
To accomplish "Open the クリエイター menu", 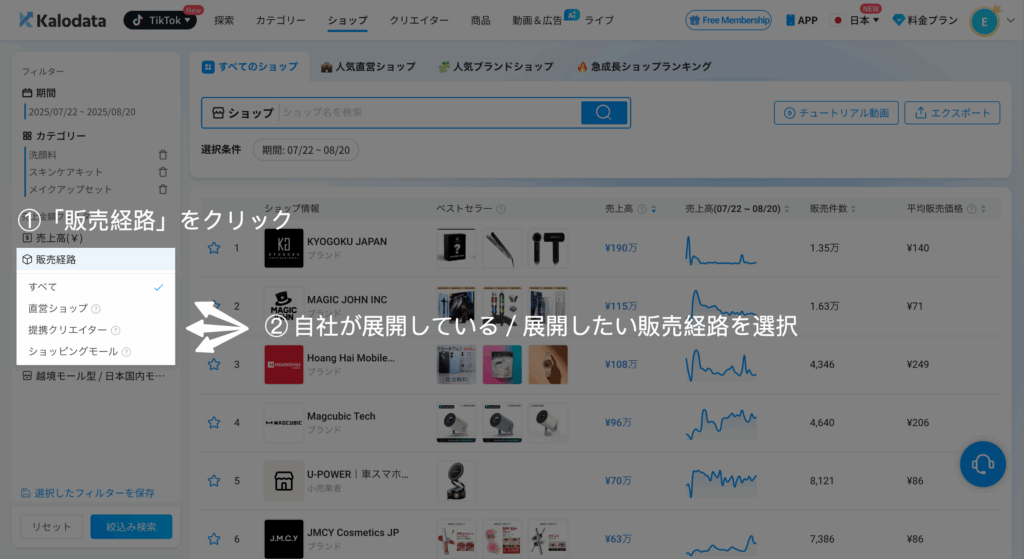I will [419, 20].
